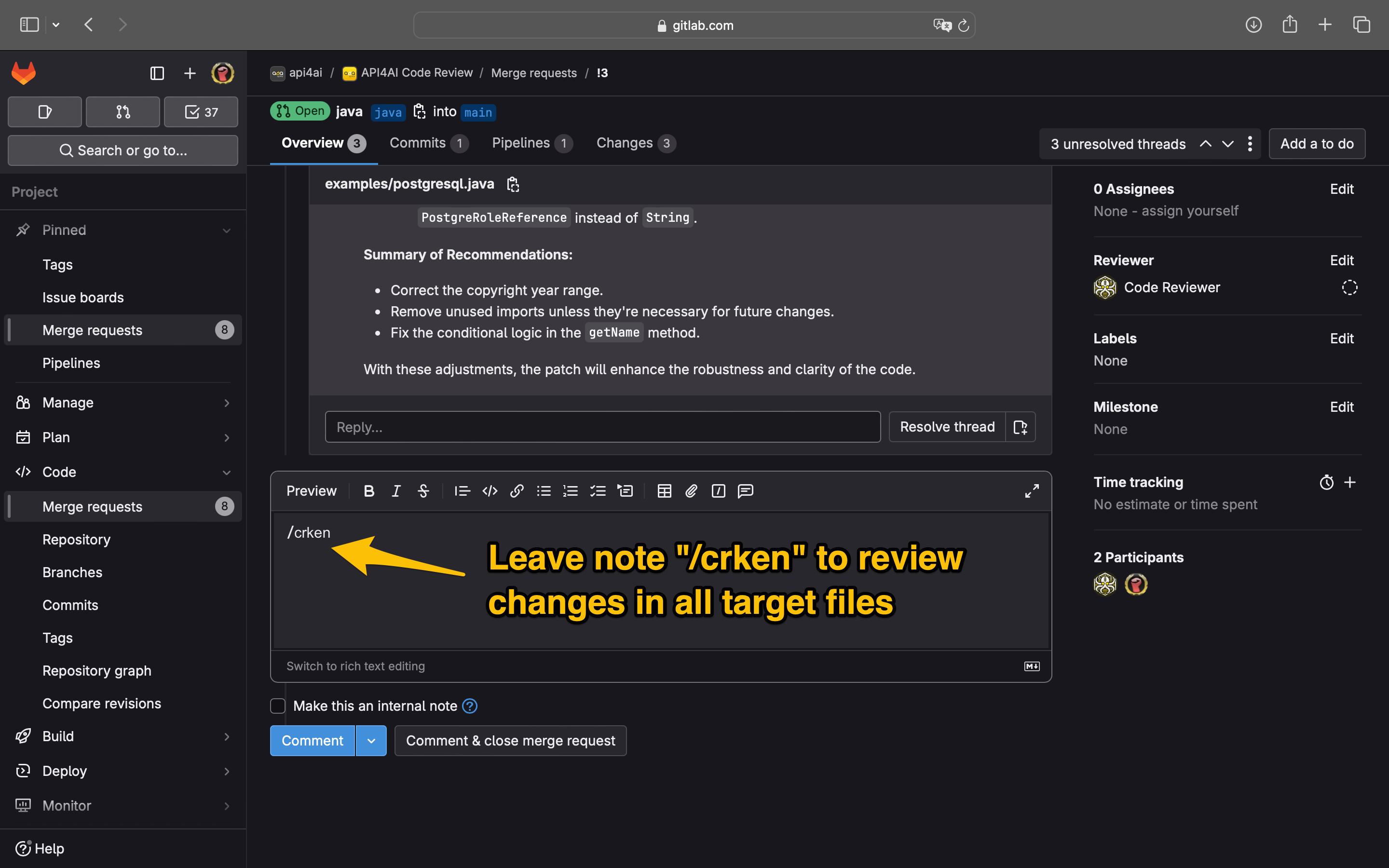Click the strikethrough formatting icon
Image resolution: width=1389 pixels, height=868 pixels.
[x=421, y=491]
